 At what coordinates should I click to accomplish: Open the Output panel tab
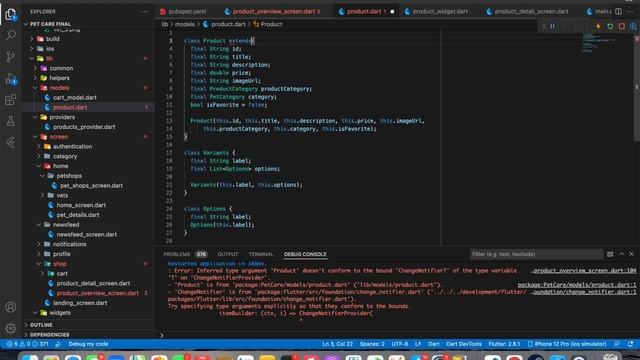228,254
